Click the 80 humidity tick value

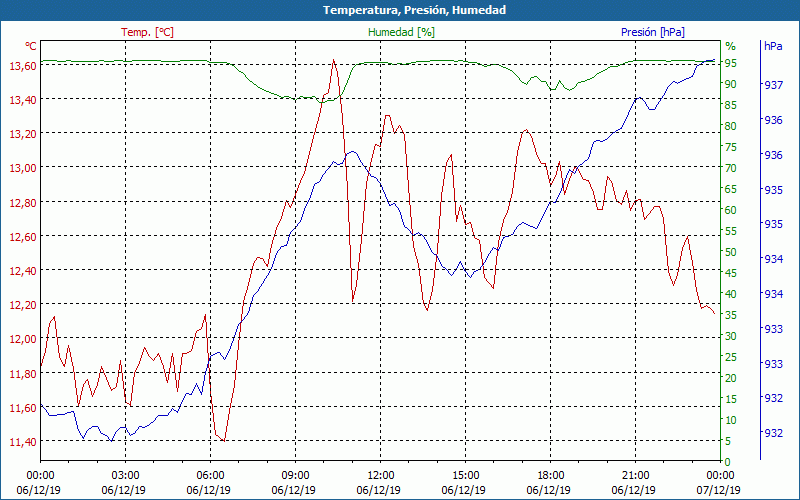(x=731, y=126)
